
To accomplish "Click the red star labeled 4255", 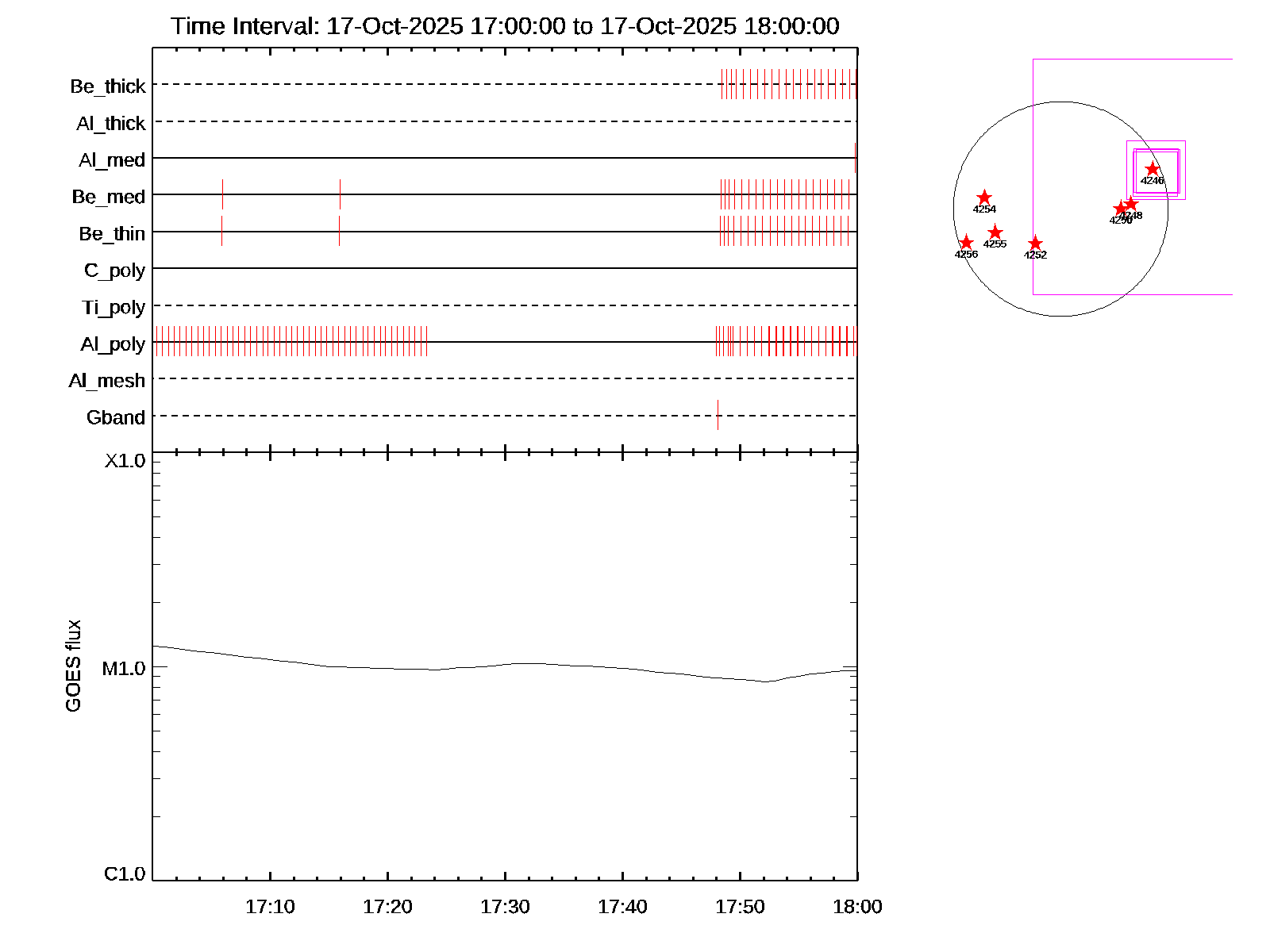I will (995, 232).
